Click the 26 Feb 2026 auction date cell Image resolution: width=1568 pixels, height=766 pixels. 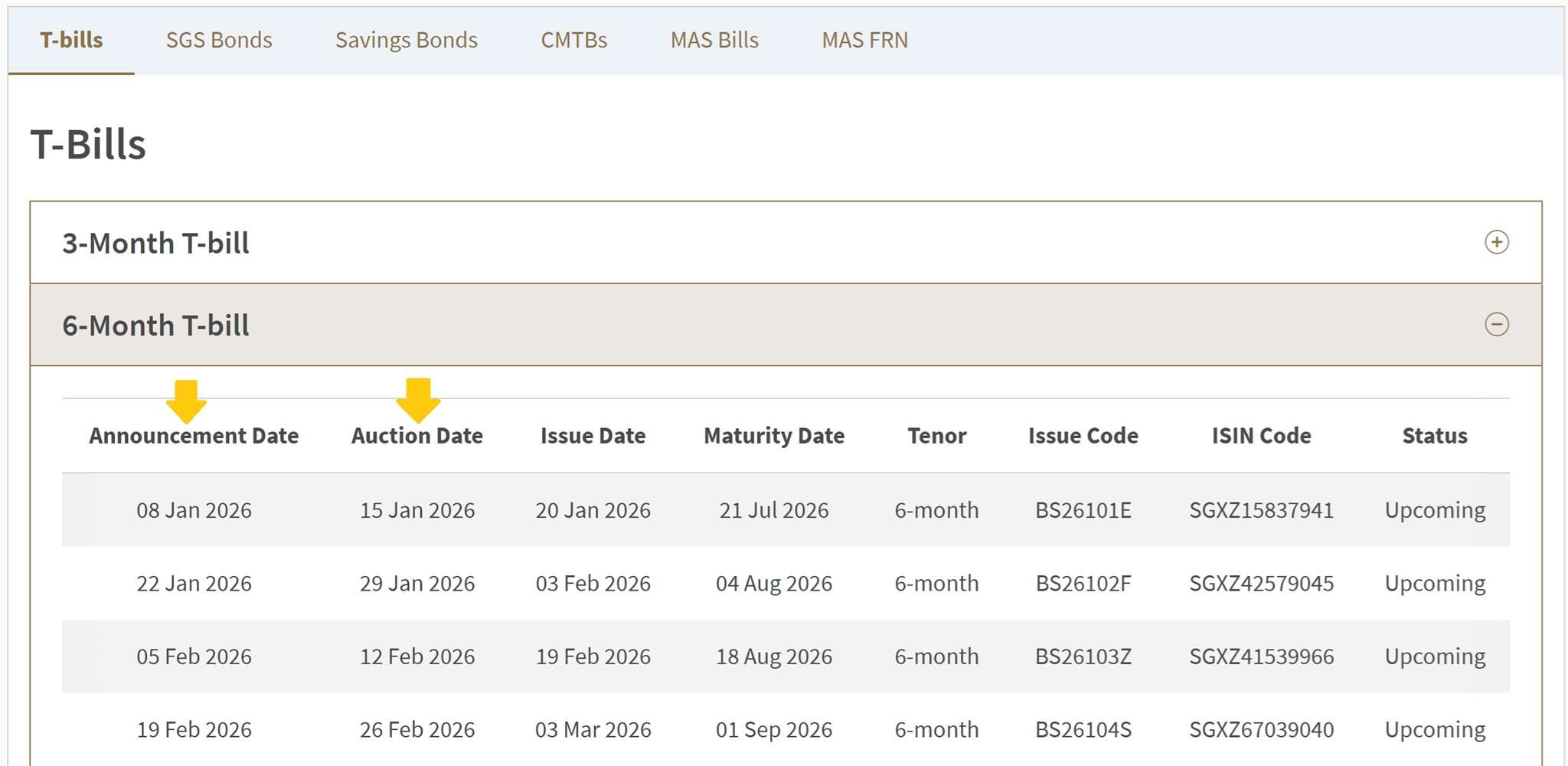click(417, 730)
